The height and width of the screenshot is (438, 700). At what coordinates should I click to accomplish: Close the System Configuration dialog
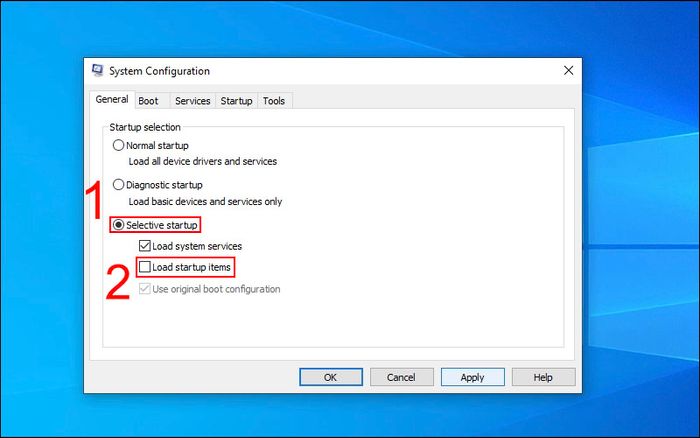pos(568,71)
